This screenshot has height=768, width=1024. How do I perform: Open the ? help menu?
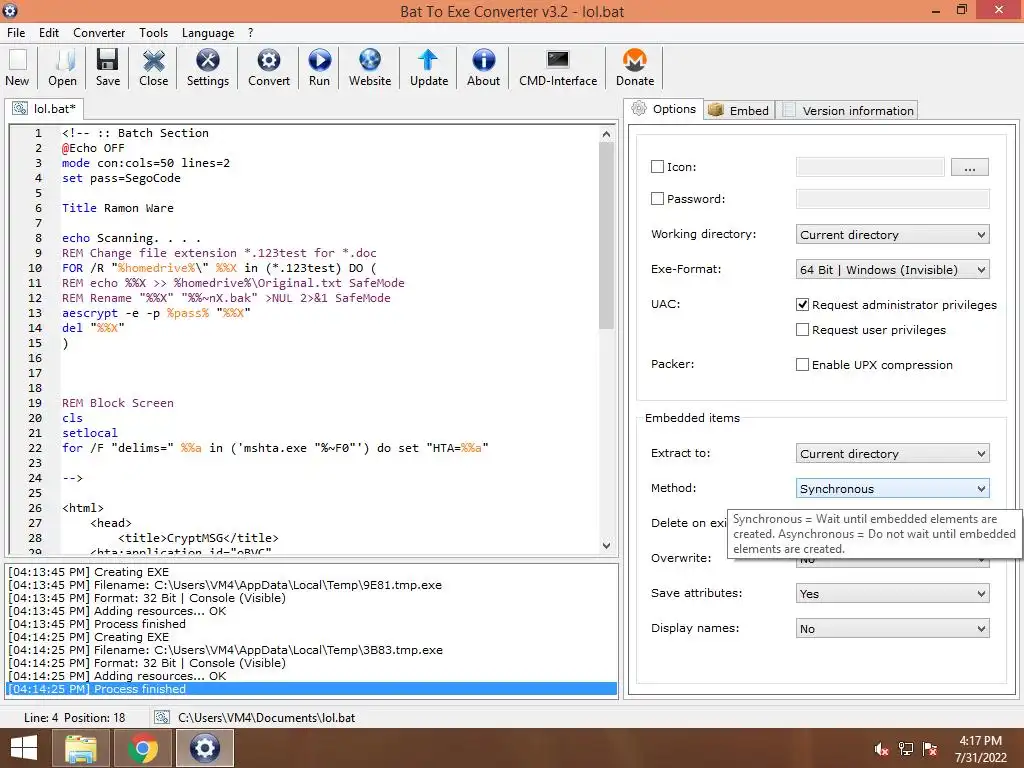(250, 33)
